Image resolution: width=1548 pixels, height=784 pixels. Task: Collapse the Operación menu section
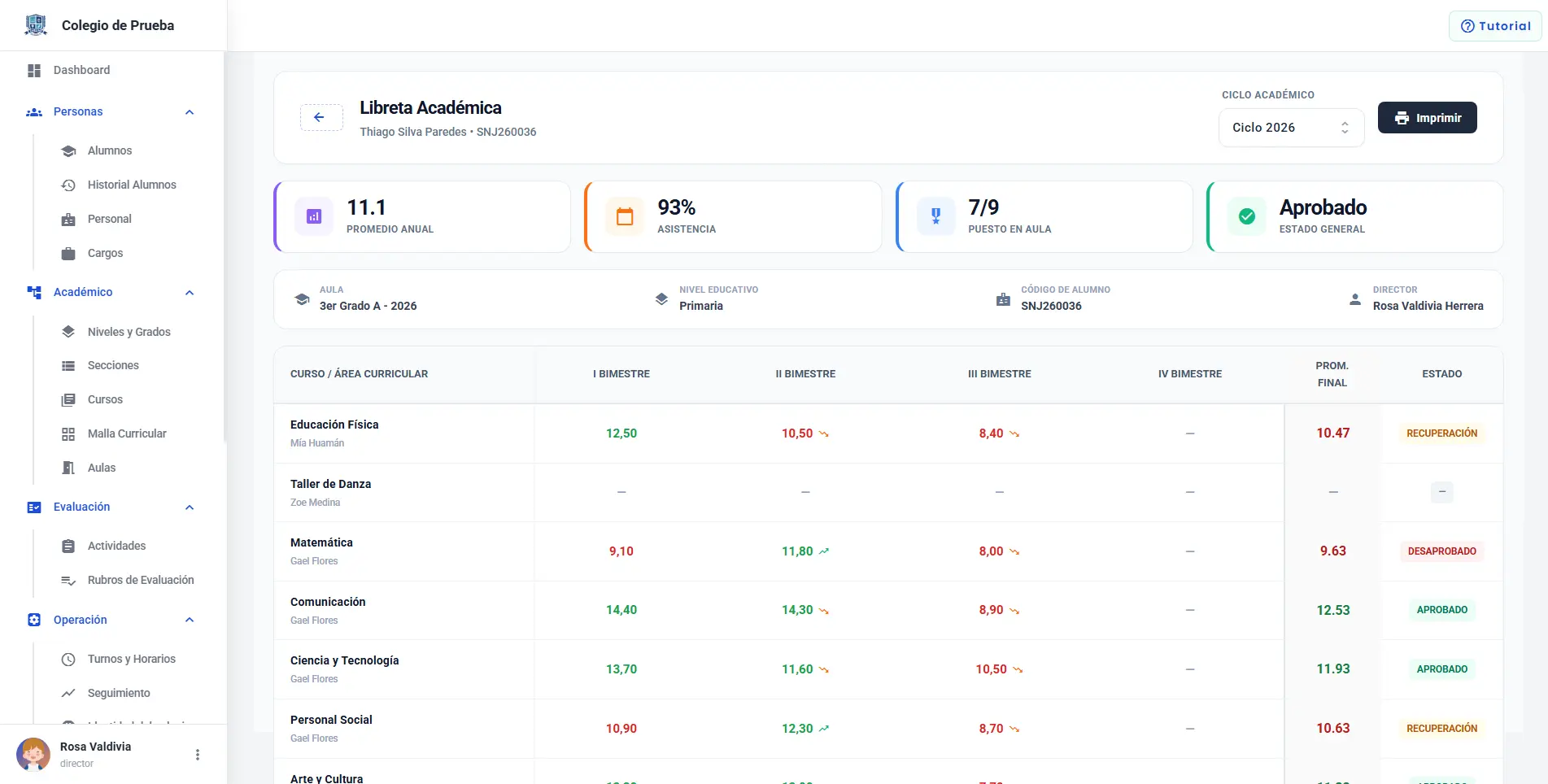point(190,621)
